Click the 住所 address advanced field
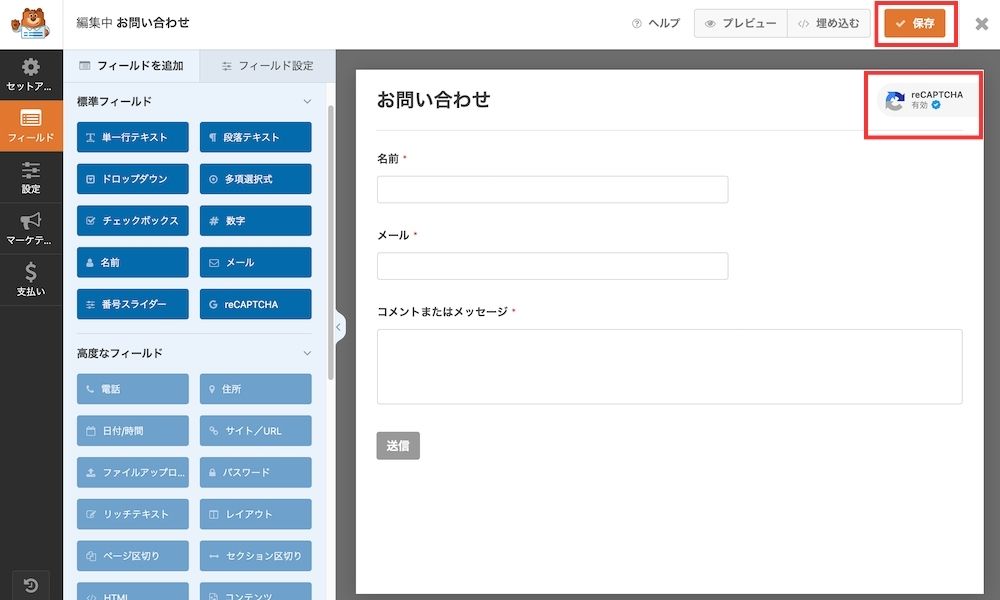Image resolution: width=1000 pixels, height=600 pixels. click(255, 389)
